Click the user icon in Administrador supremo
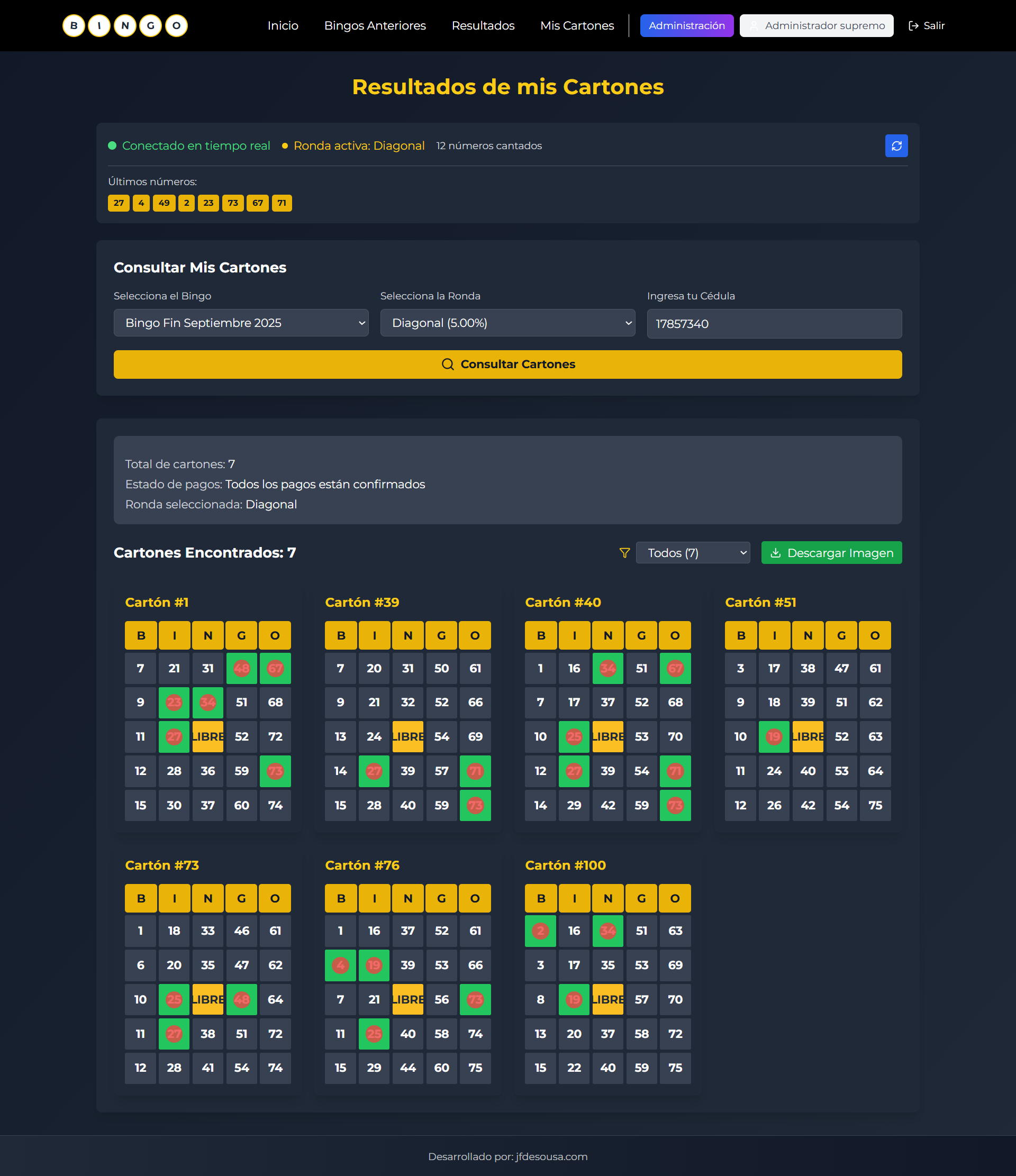1016x1176 pixels. click(754, 25)
